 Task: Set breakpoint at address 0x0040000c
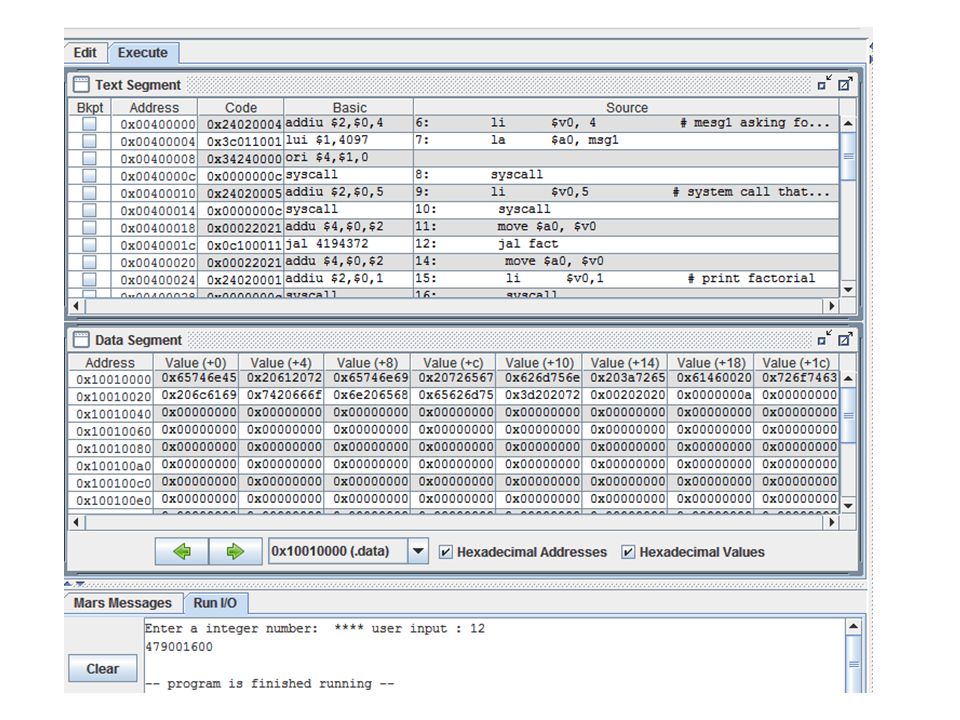89,176
